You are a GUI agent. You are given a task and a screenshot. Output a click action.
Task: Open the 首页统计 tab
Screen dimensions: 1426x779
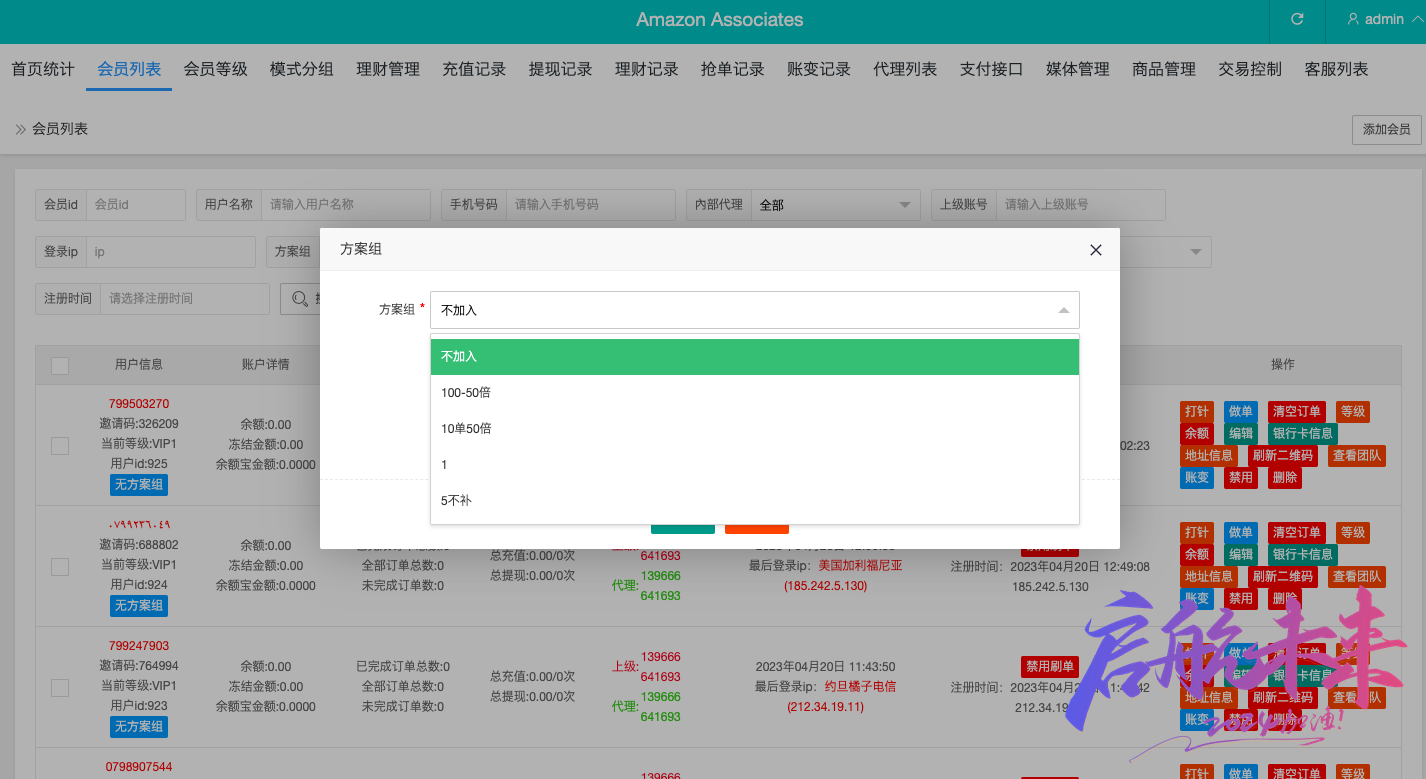click(43, 69)
